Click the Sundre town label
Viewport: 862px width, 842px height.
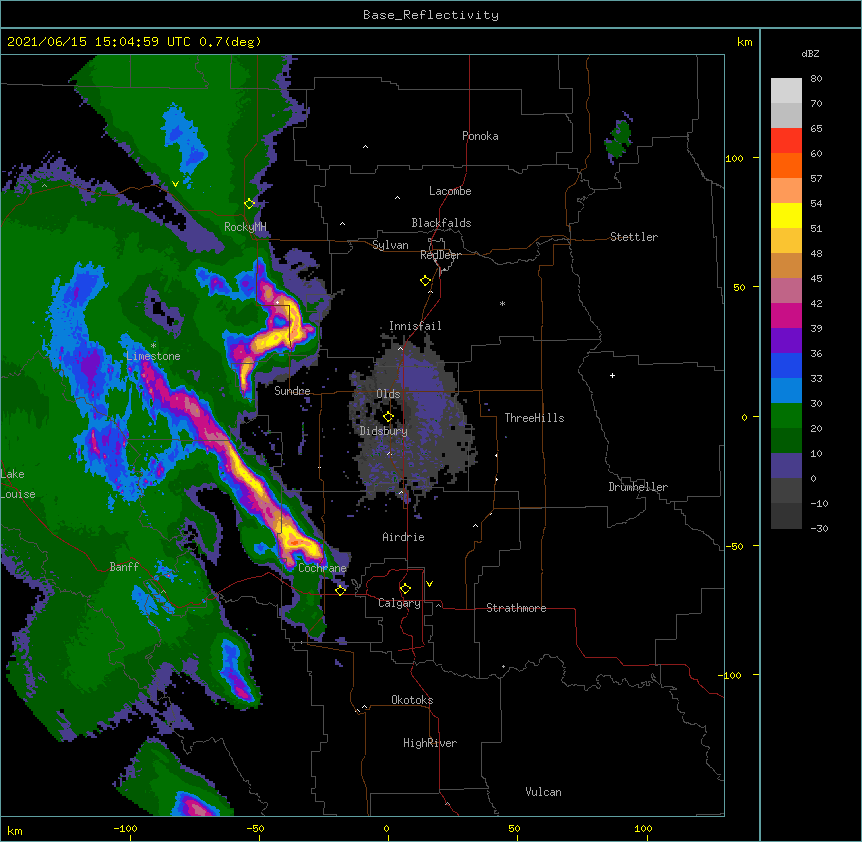tap(292, 391)
